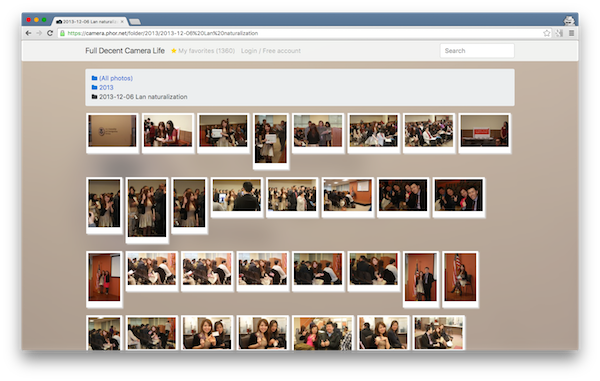Screen dimensions: 600x381
Task: Open the last second-row thumbnail of smiling couple selfie
Action: [458, 197]
